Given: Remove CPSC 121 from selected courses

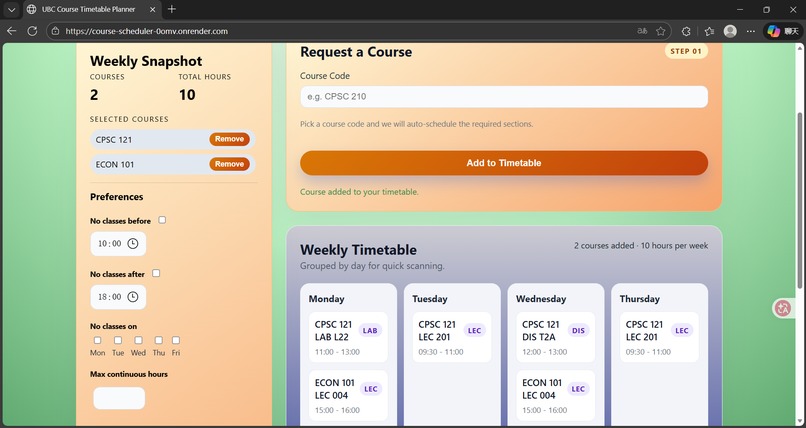Looking at the screenshot, I should tap(229, 139).
